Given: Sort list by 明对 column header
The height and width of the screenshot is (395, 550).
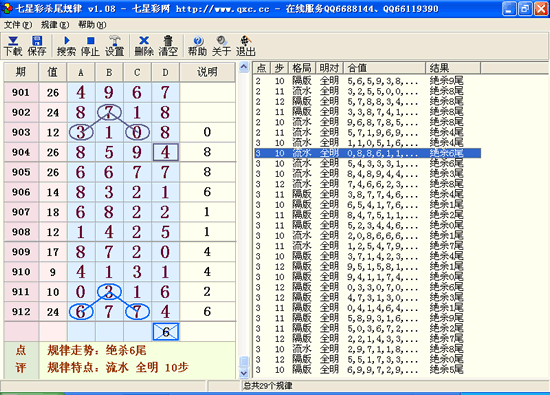Looking at the screenshot, I should coord(329,68).
